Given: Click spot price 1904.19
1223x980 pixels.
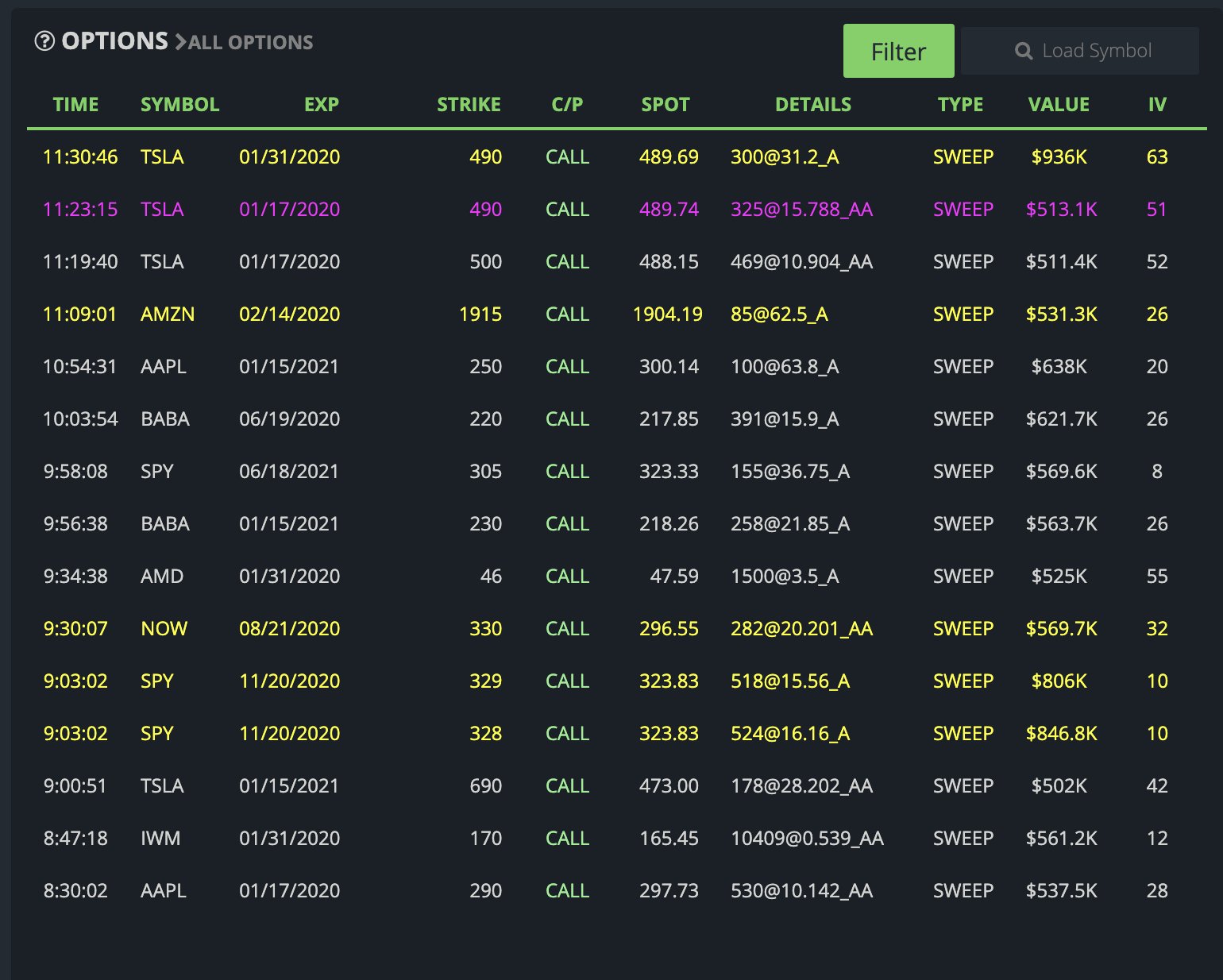Looking at the screenshot, I should (x=667, y=314).
